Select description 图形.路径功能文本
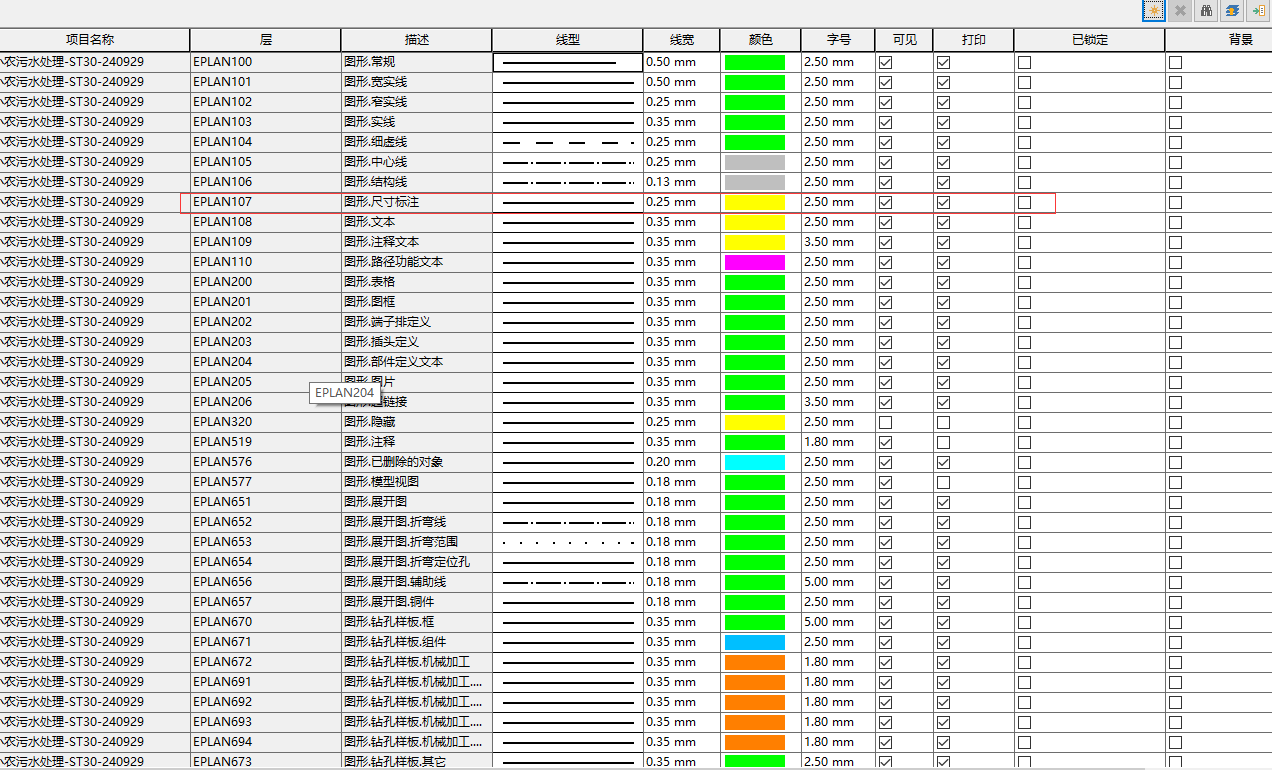The image size is (1272, 770). tap(416, 262)
